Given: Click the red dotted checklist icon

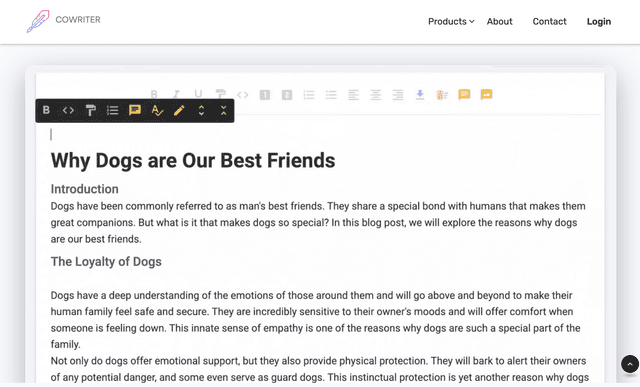Looking at the screenshot, I should [x=442, y=95].
